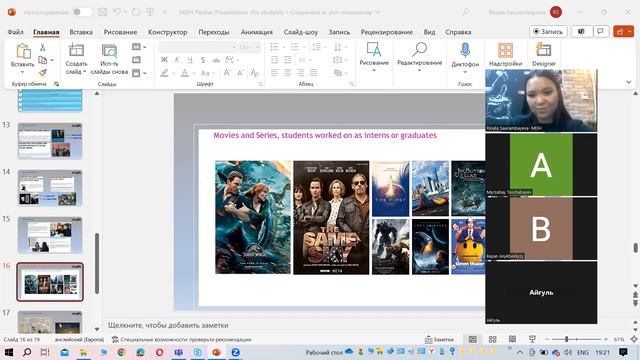Select slide 14 thumbnail
The width and height of the screenshot is (640, 360).
pos(50,188)
